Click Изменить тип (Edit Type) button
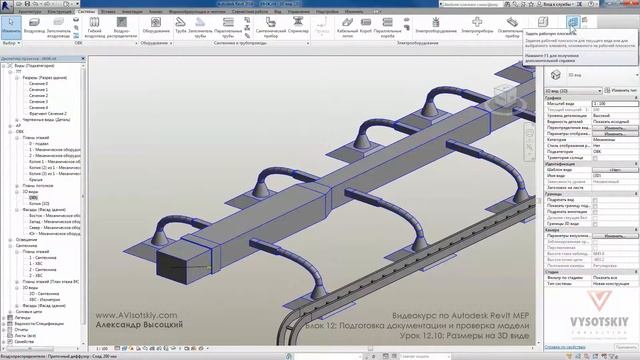The height and width of the screenshot is (360, 640). click(x=620, y=90)
